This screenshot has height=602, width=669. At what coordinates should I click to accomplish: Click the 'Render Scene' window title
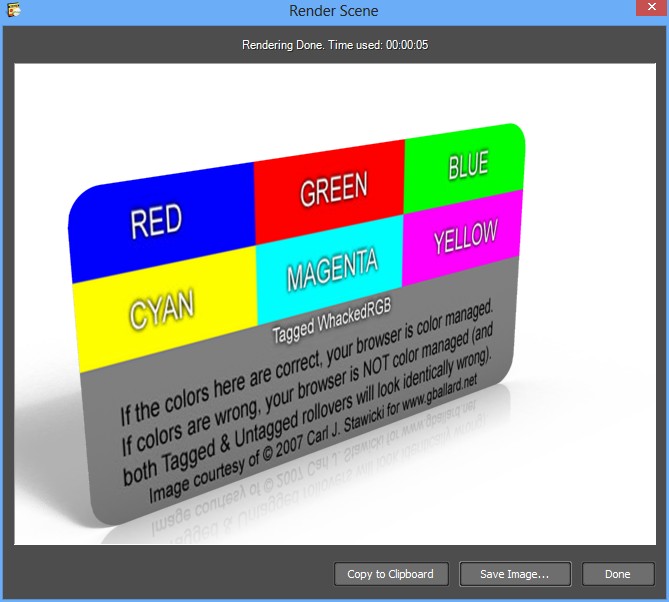click(334, 11)
